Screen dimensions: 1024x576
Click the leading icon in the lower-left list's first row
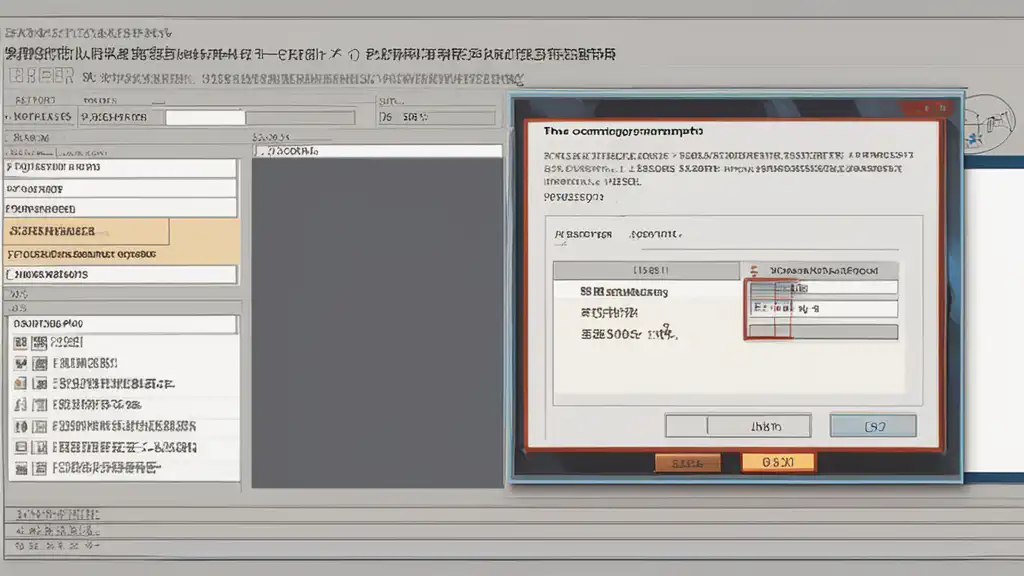[x=21, y=342]
